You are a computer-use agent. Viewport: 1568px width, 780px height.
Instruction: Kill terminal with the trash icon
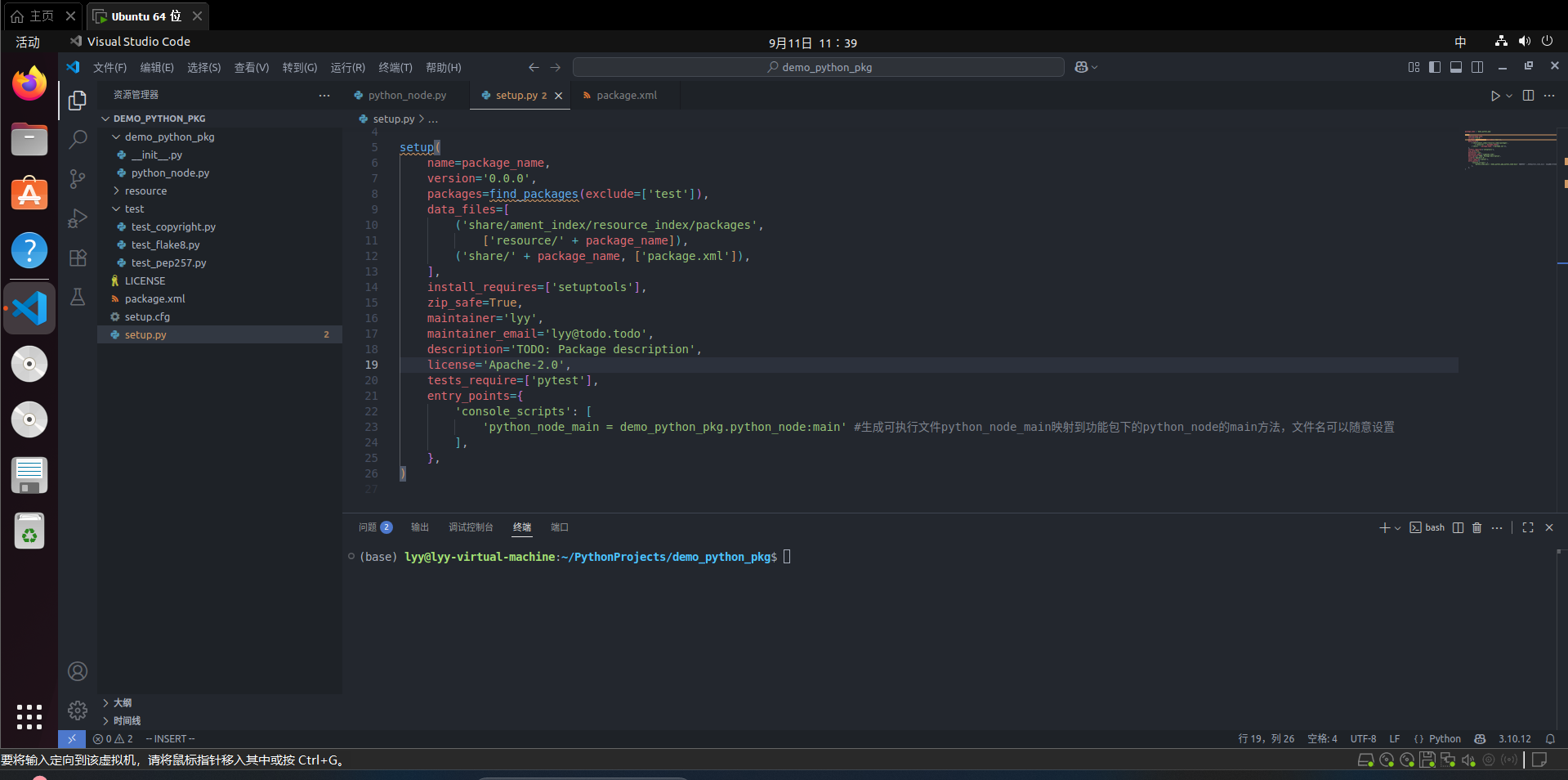(1476, 528)
